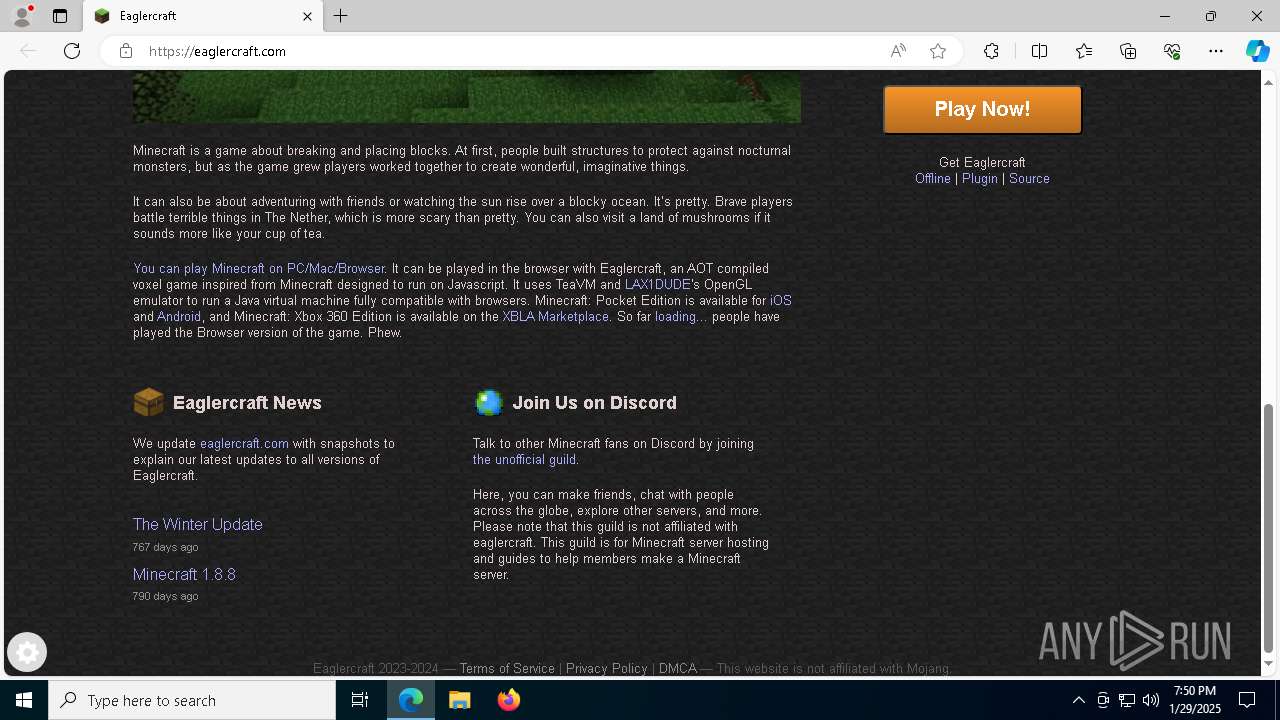Open Terms of Service link
The height and width of the screenshot is (720, 1280).
(x=507, y=668)
